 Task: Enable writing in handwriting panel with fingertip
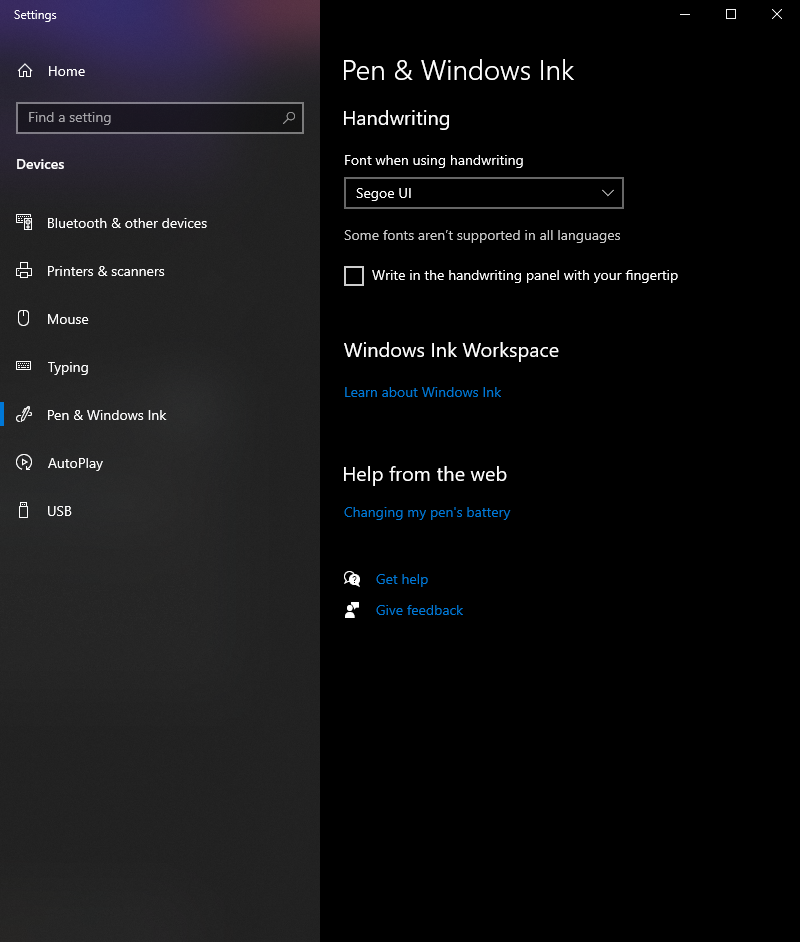tap(354, 276)
